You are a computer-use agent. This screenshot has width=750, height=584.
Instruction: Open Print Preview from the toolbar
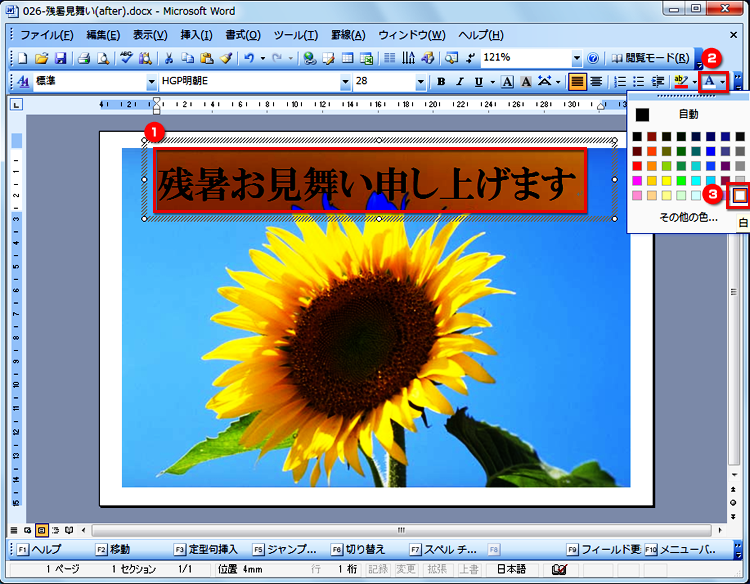(103, 58)
